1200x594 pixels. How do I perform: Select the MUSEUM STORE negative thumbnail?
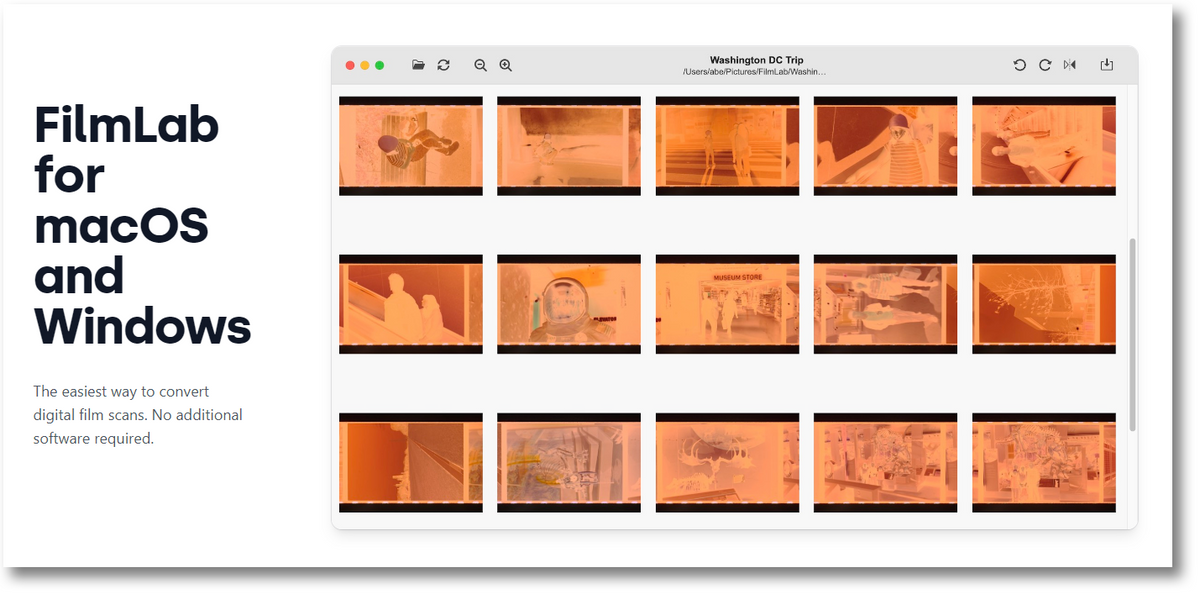pos(727,303)
